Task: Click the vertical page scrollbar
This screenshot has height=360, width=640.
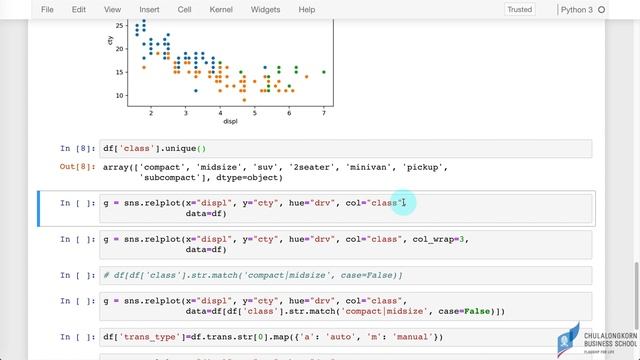Action: (x=636, y=296)
